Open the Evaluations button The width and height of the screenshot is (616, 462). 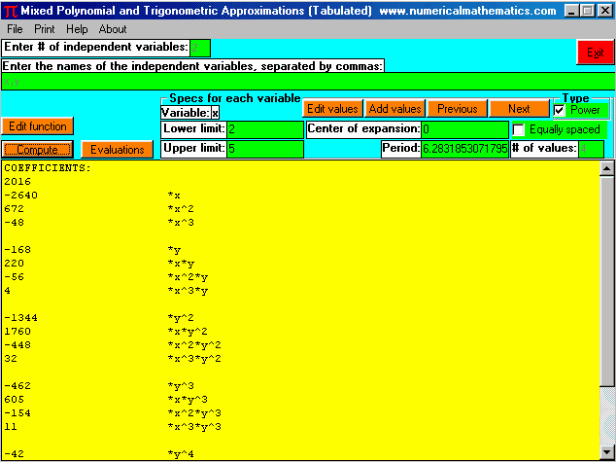coord(117,149)
